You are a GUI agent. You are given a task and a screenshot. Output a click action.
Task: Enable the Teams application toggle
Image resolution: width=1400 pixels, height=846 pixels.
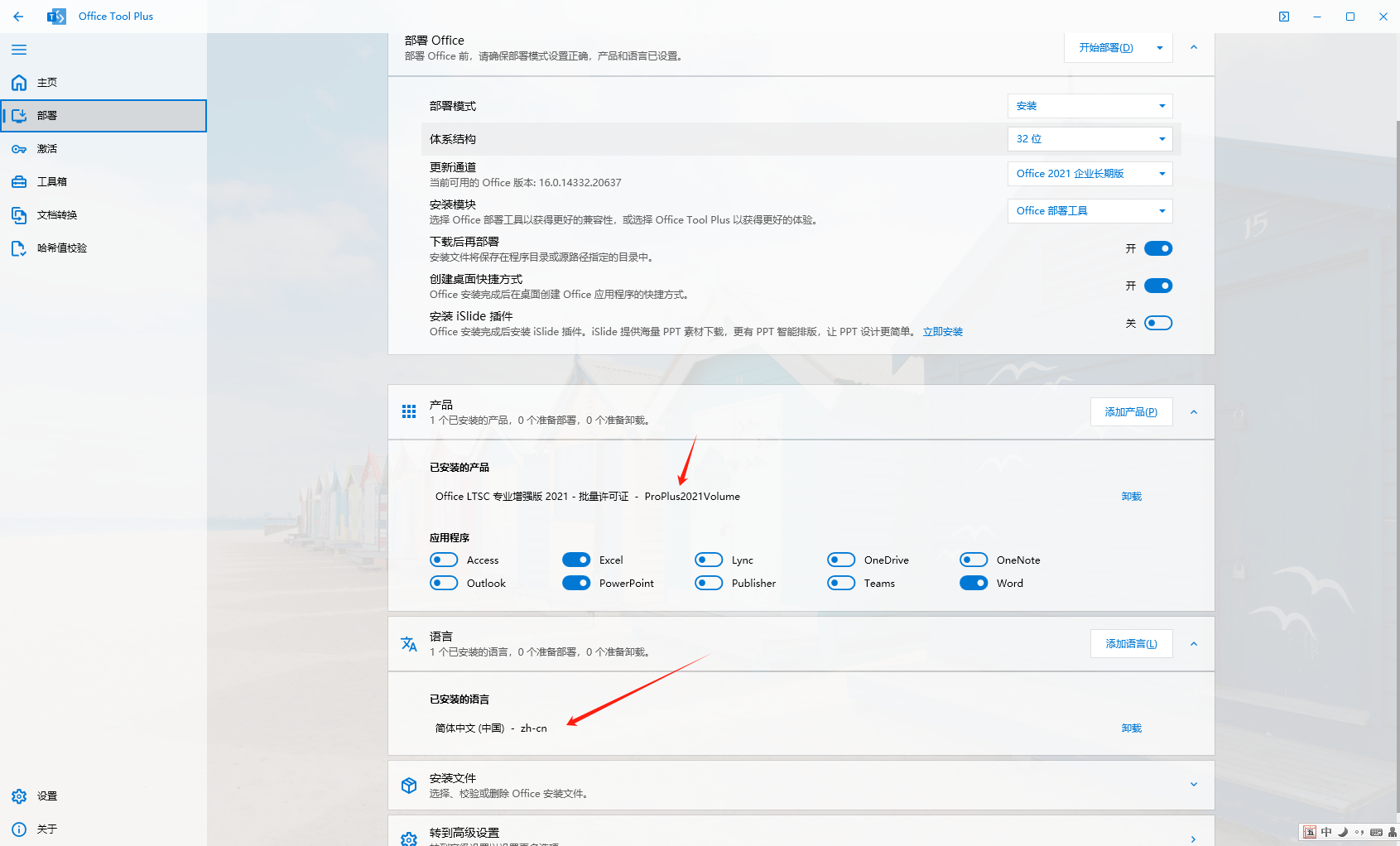(x=841, y=583)
